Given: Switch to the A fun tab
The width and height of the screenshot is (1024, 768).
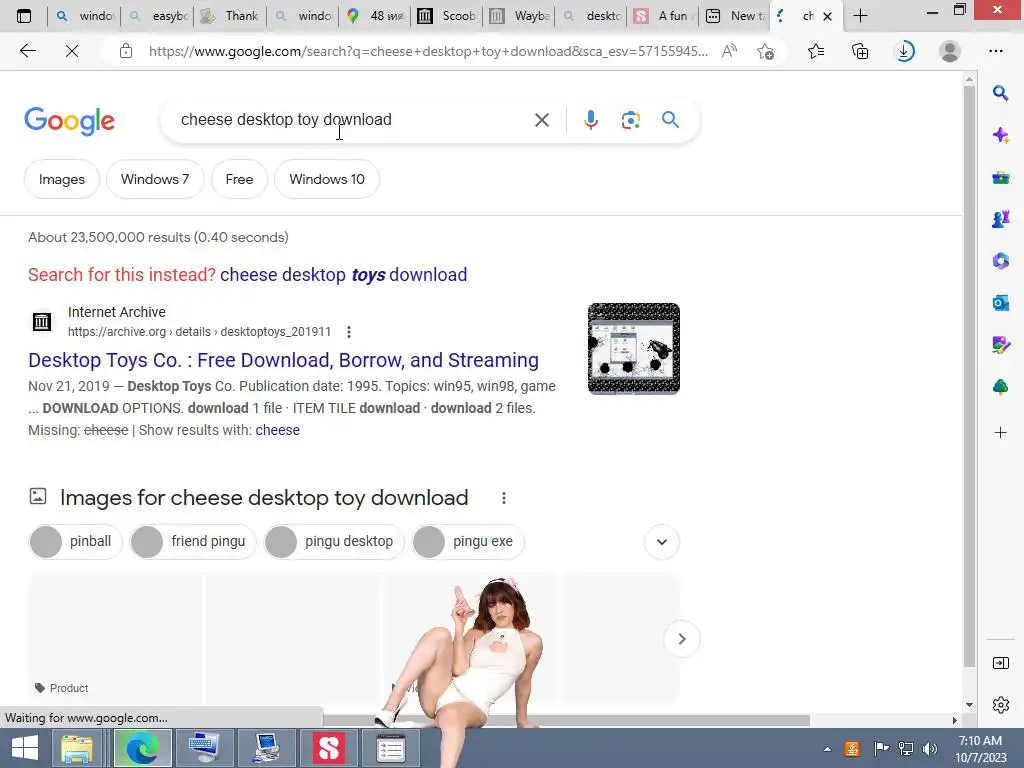Looking at the screenshot, I should [664, 16].
